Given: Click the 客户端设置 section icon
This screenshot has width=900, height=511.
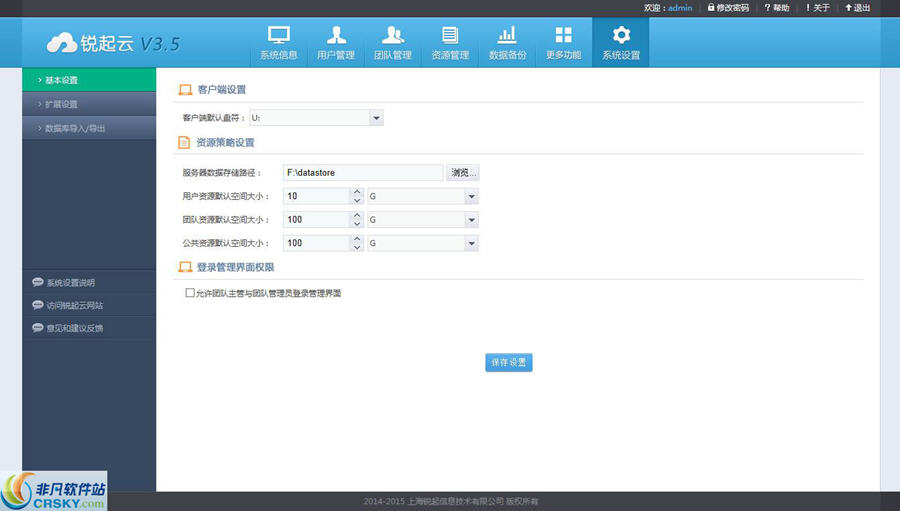Looking at the screenshot, I should 185,90.
